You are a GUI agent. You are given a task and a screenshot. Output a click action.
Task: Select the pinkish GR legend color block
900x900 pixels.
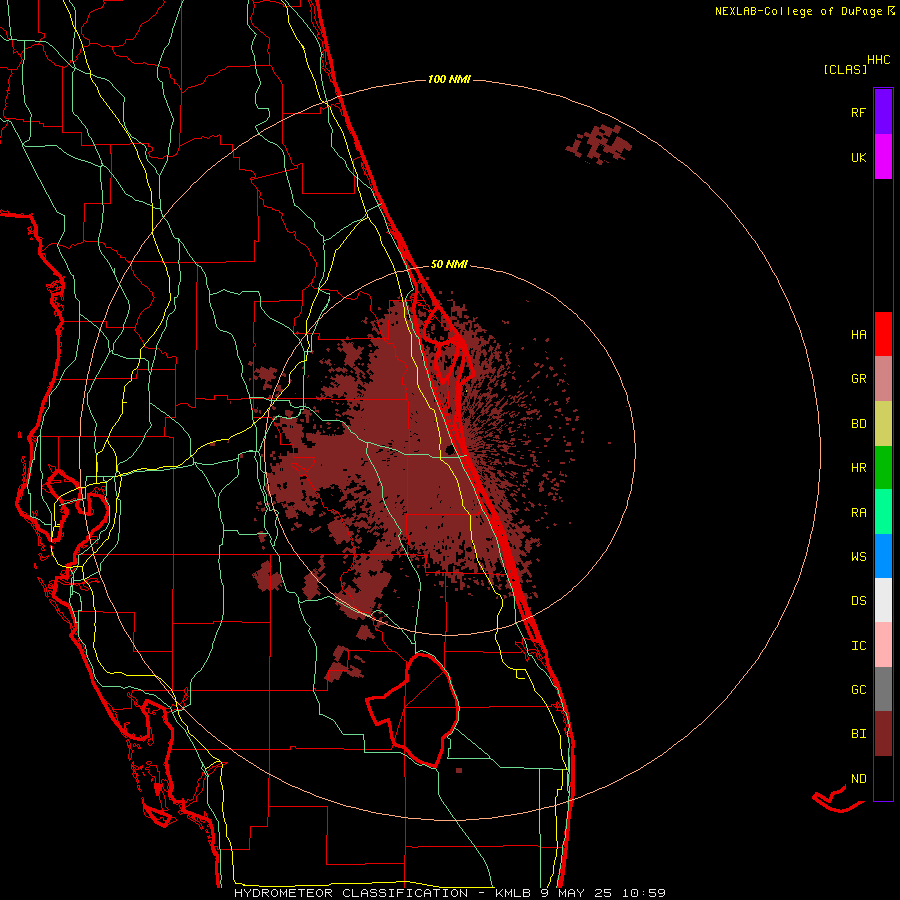(x=883, y=379)
